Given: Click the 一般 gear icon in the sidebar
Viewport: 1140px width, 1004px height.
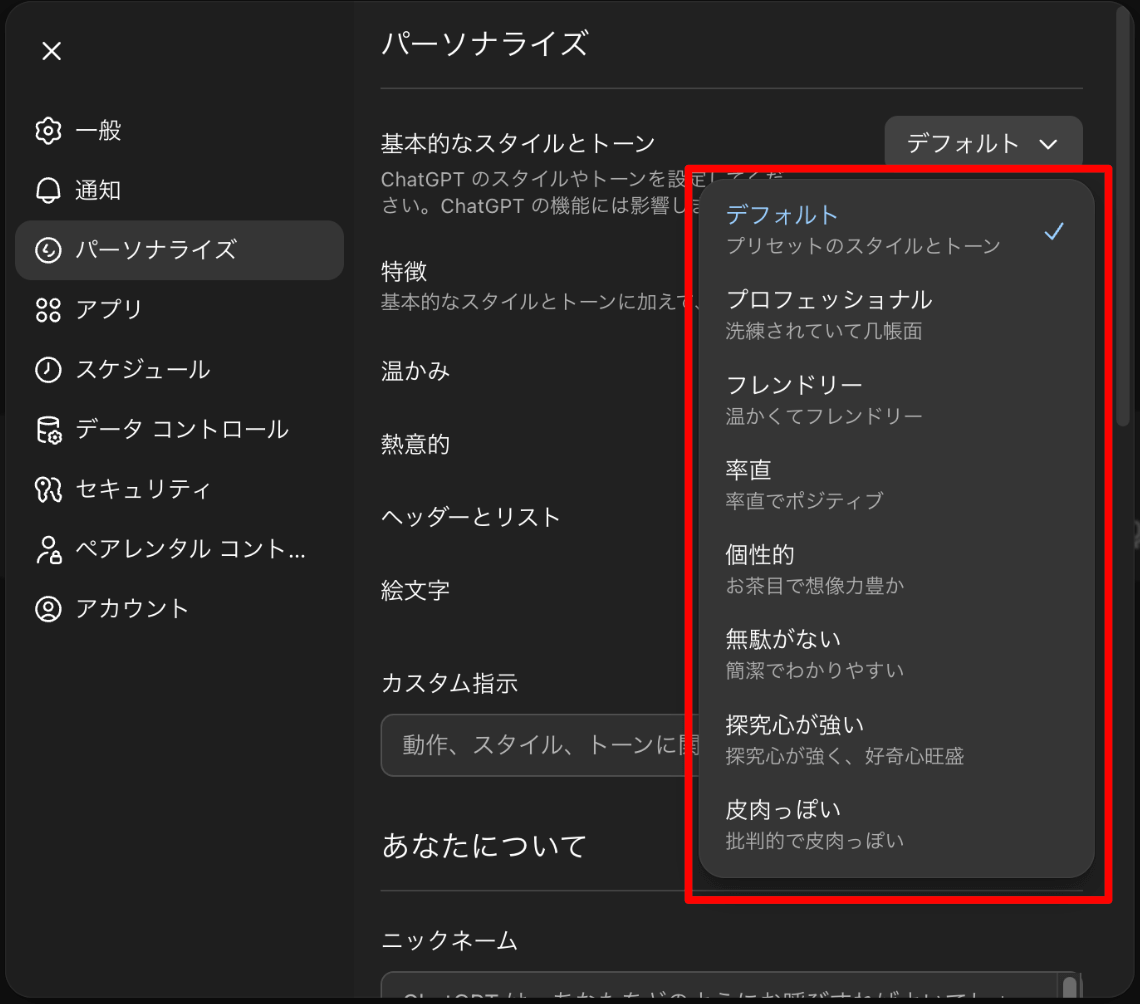Looking at the screenshot, I should pos(48,131).
